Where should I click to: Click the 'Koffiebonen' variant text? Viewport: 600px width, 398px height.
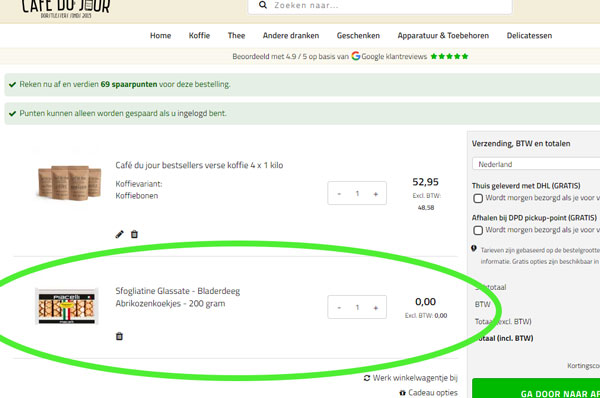click(137, 196)
